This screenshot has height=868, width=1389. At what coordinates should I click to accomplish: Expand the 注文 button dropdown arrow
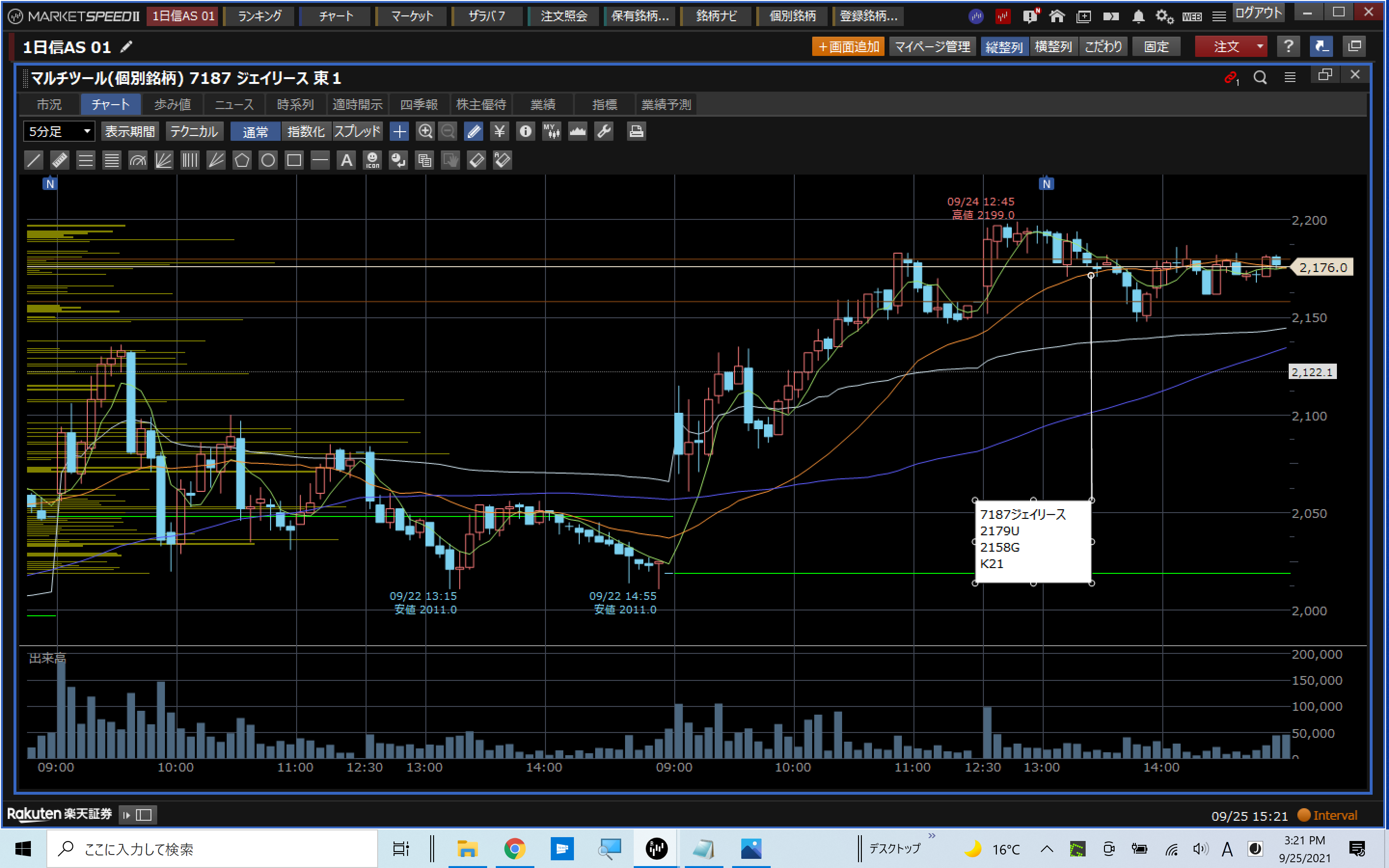1259,46
